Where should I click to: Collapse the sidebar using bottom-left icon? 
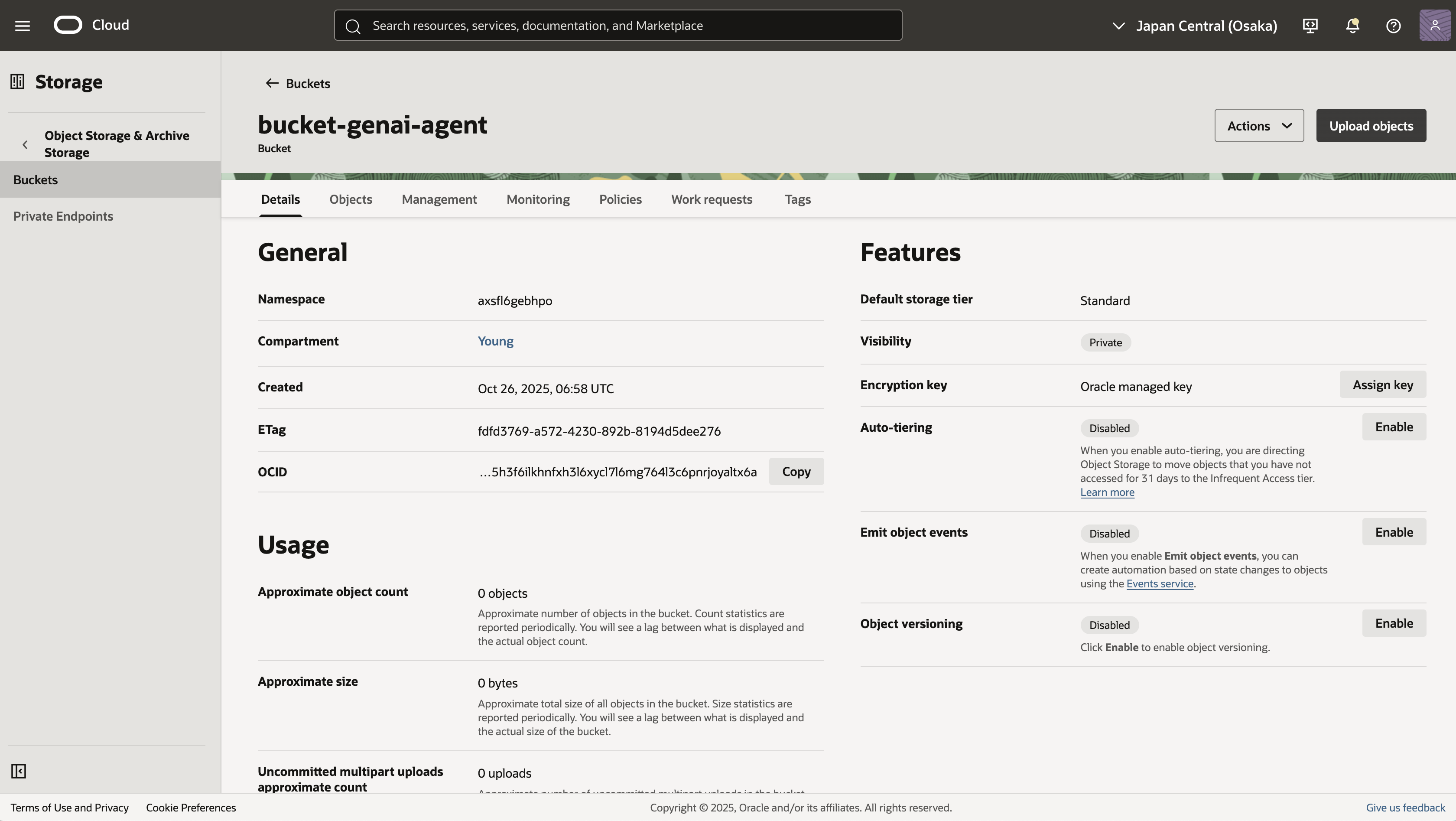point(19,771)
